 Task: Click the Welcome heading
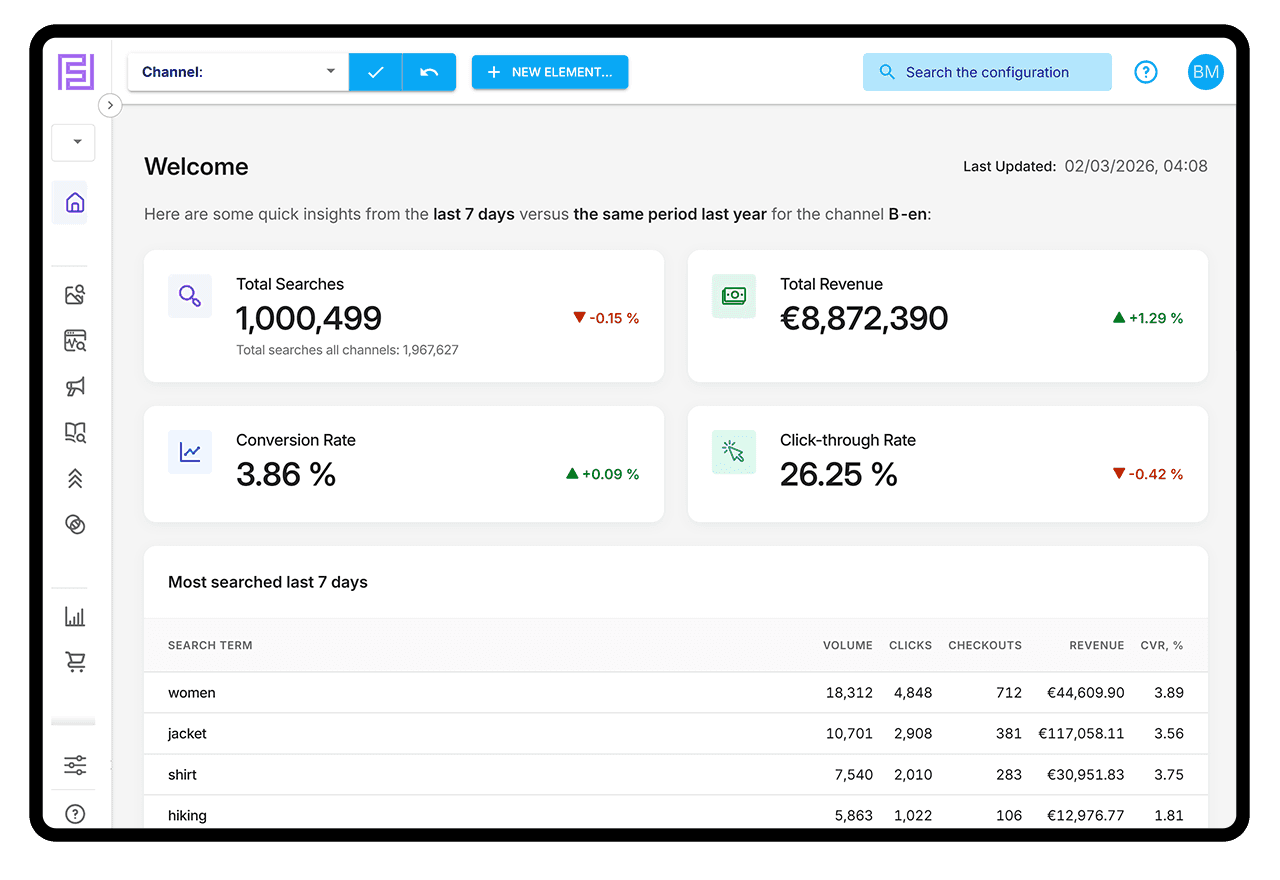(x=196, y=166)
